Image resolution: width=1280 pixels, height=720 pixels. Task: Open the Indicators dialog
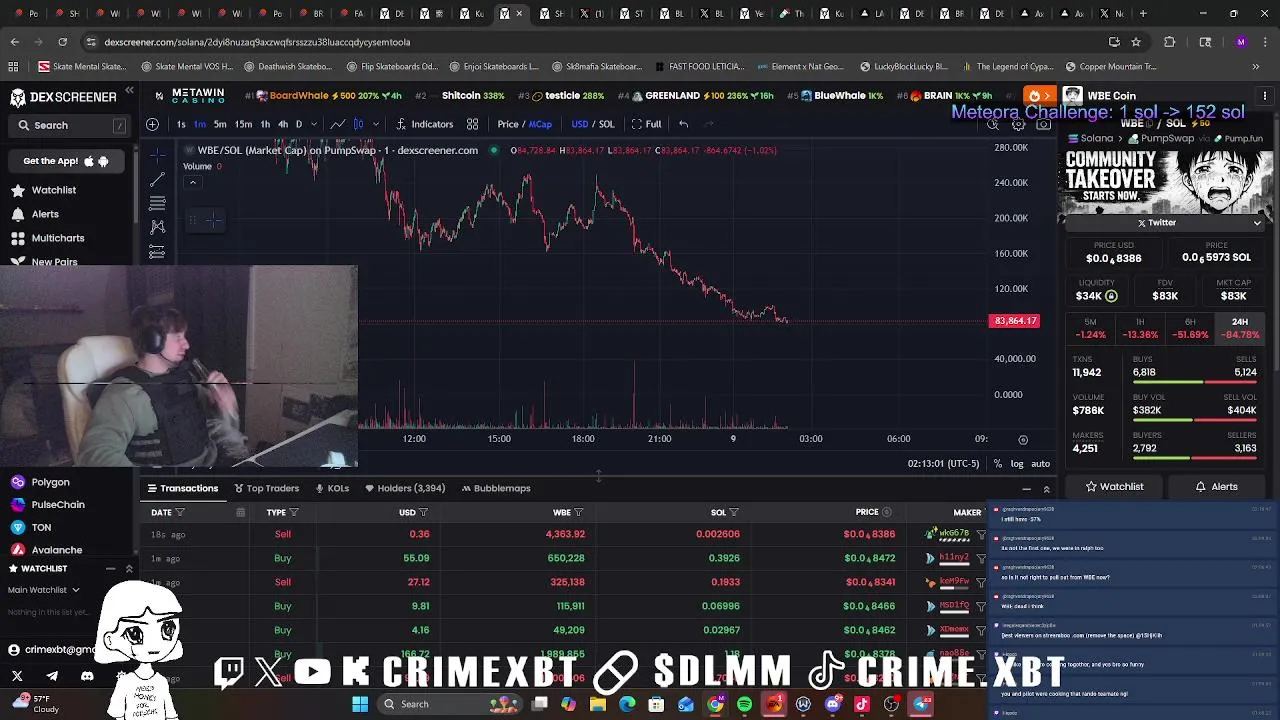click(x=424, y=124)
